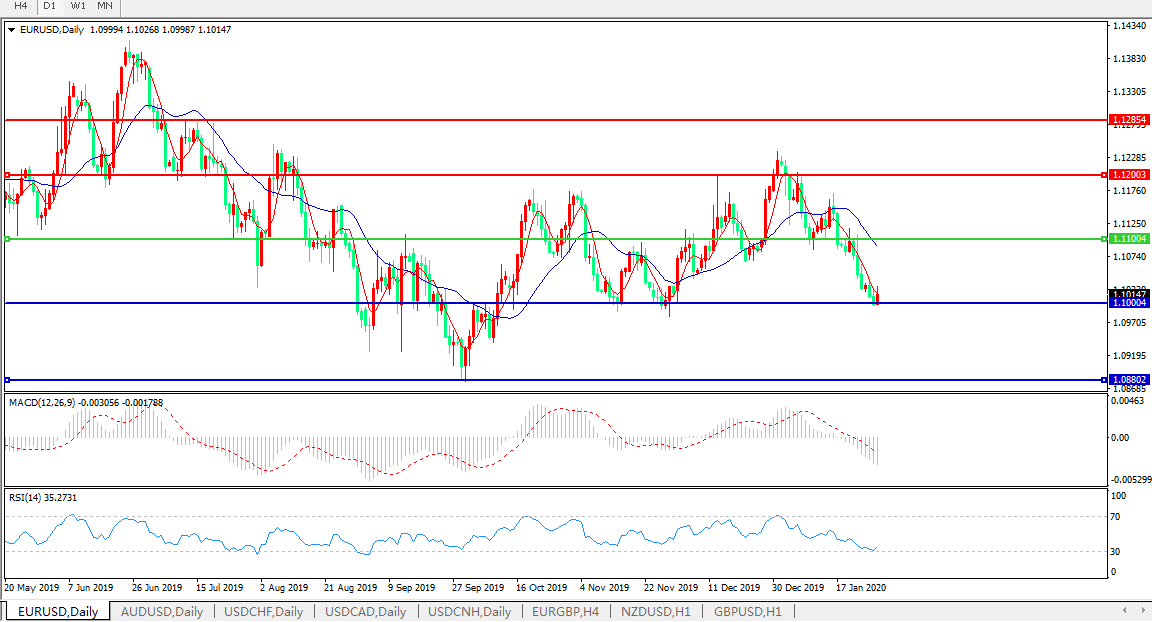Click right handle of the 1.08802 line
The image size is (1152, 622).
click(x=1104, y=380)
